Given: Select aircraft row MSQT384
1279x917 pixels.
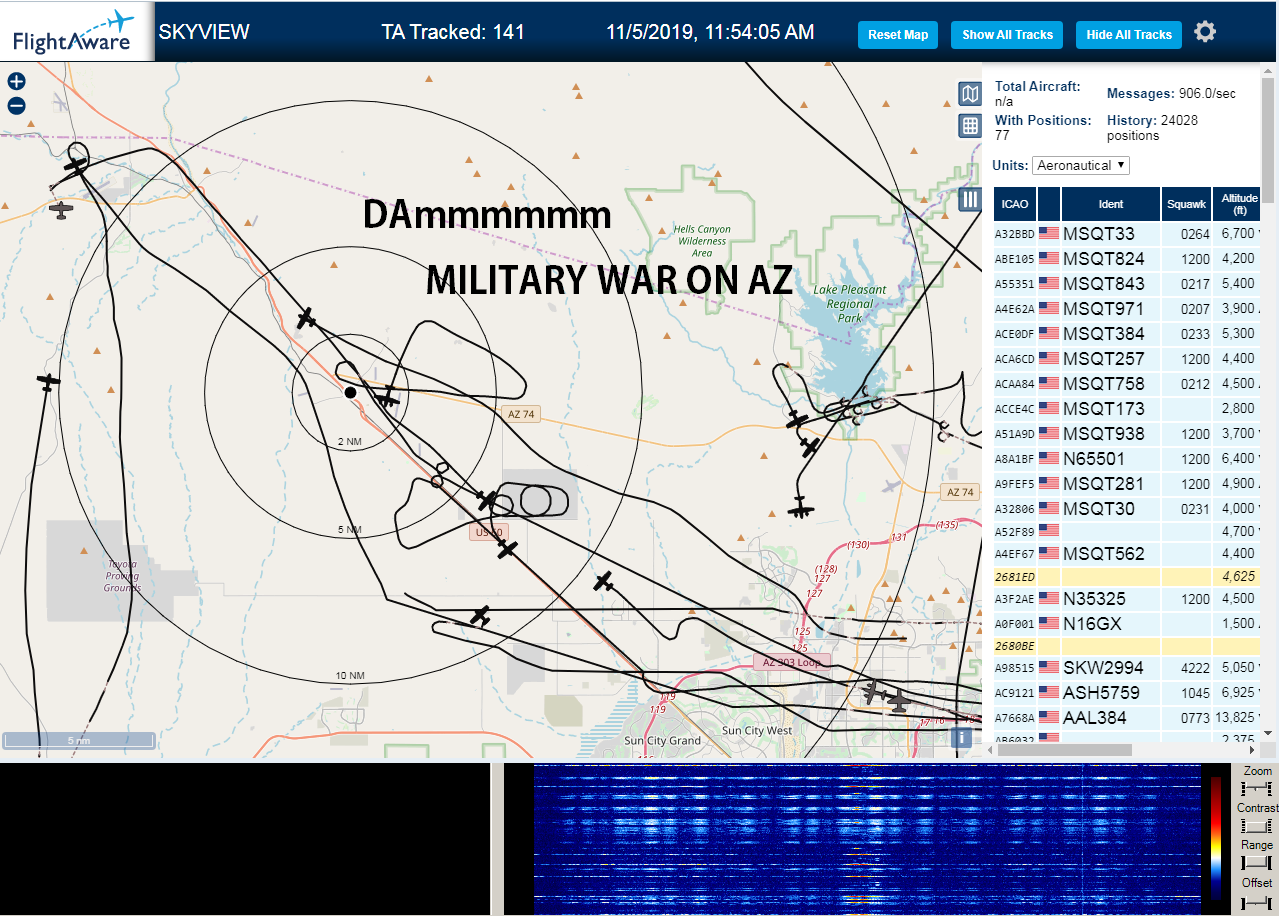Looking at the screenshot, I should (x=1128, y=334).
